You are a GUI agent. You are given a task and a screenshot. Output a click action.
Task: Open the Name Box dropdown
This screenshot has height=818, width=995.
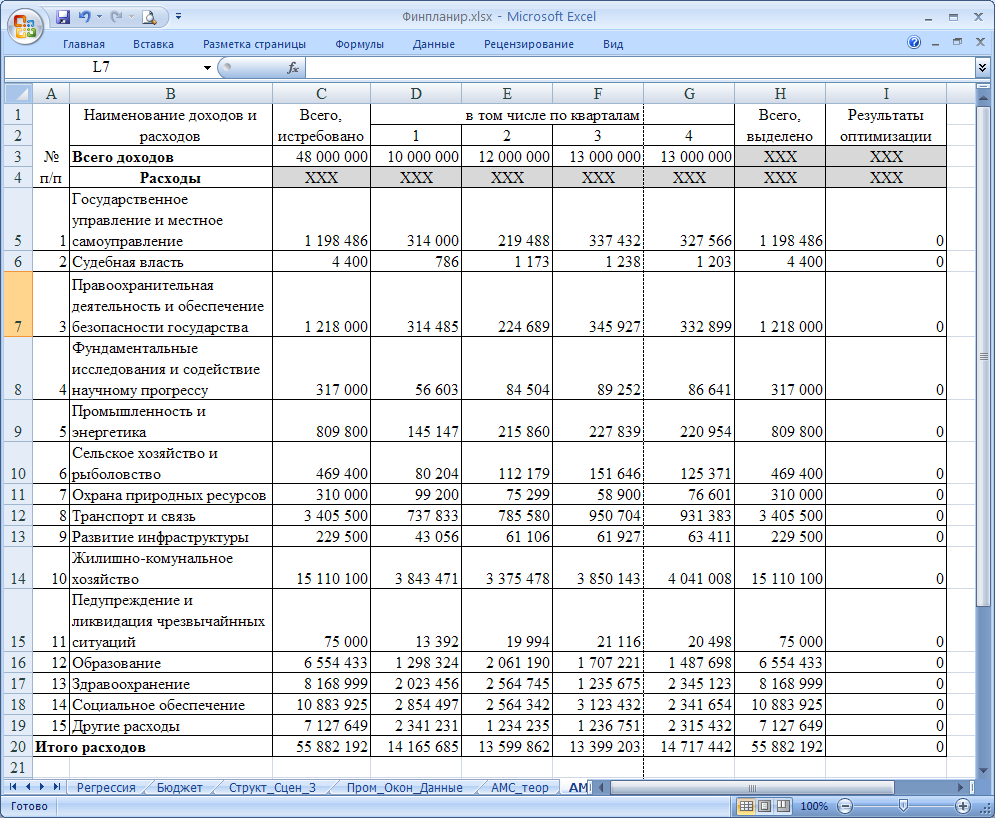pos(207,67)
